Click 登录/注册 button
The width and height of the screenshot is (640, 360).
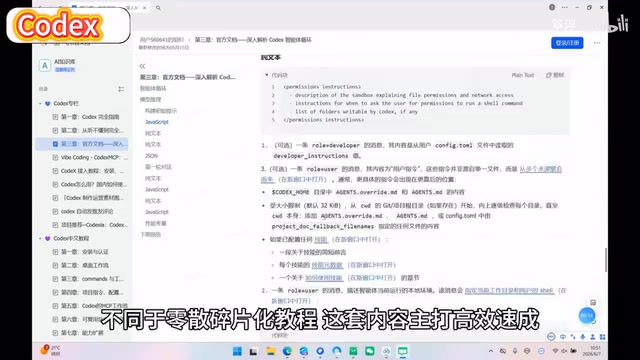coord(567,43)
